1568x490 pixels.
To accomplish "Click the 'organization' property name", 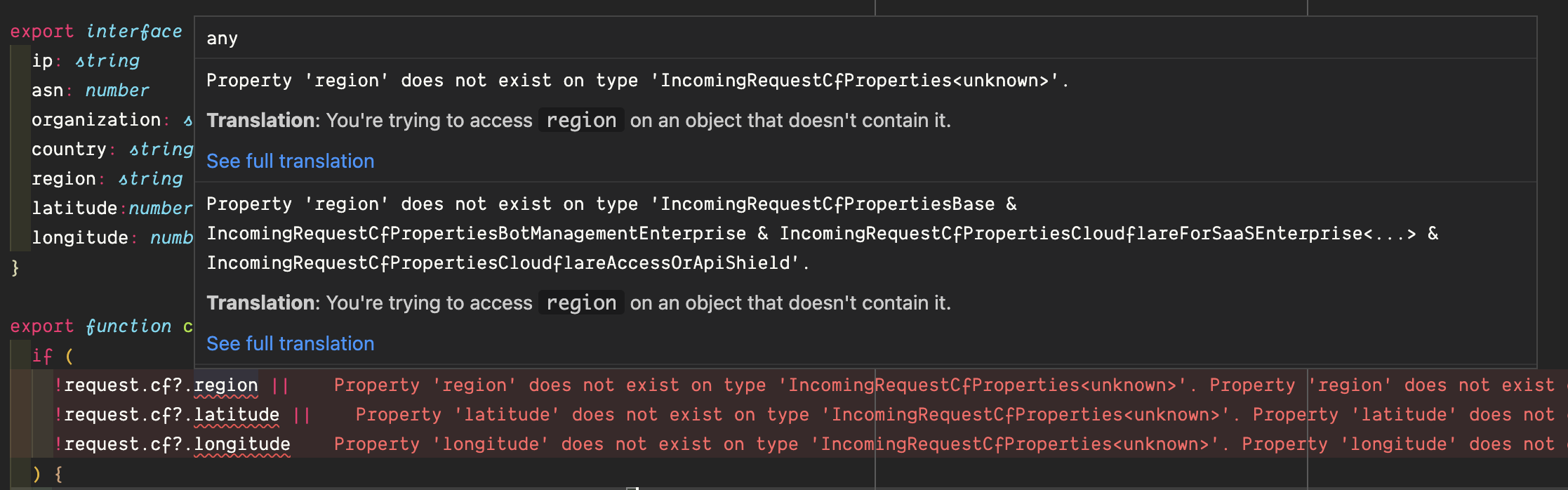I will pos(95,119).
